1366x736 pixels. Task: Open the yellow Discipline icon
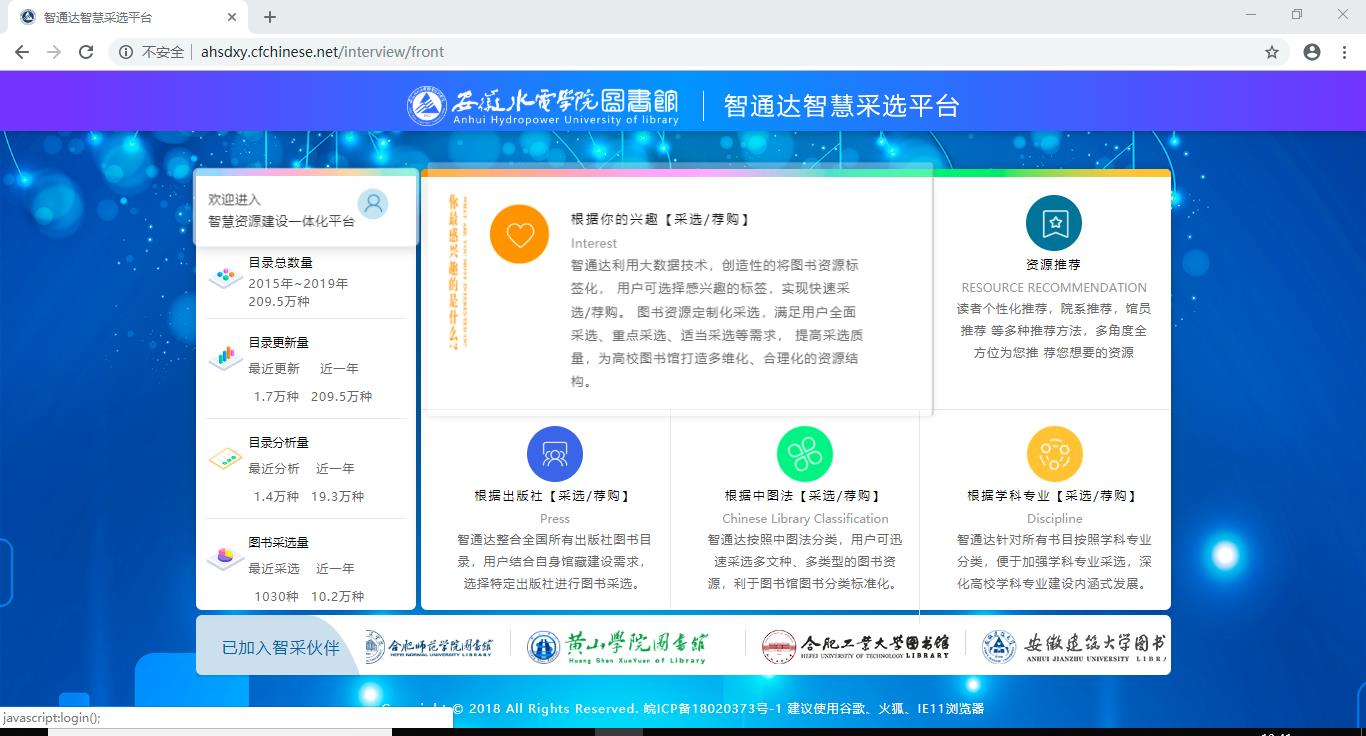point(1054,454)
